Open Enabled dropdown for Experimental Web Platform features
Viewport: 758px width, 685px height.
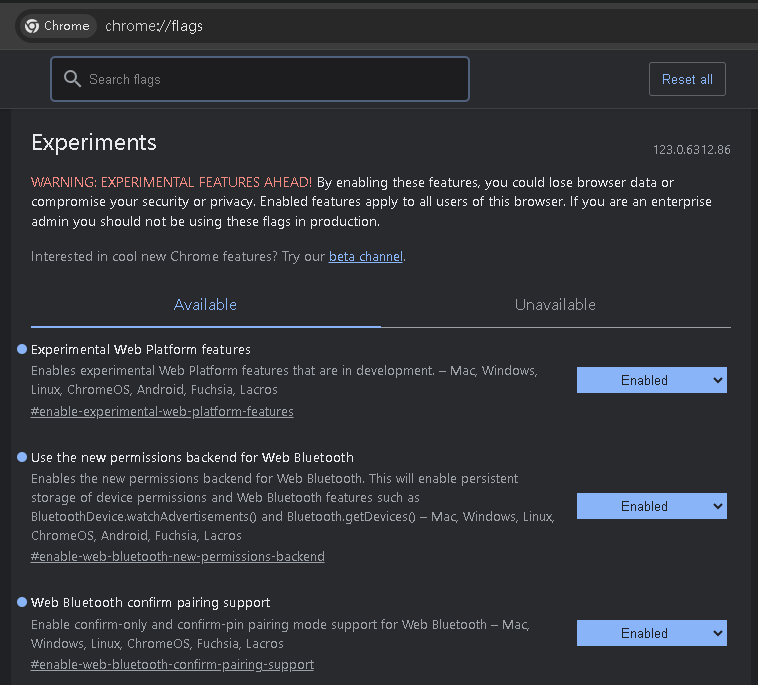652,380
